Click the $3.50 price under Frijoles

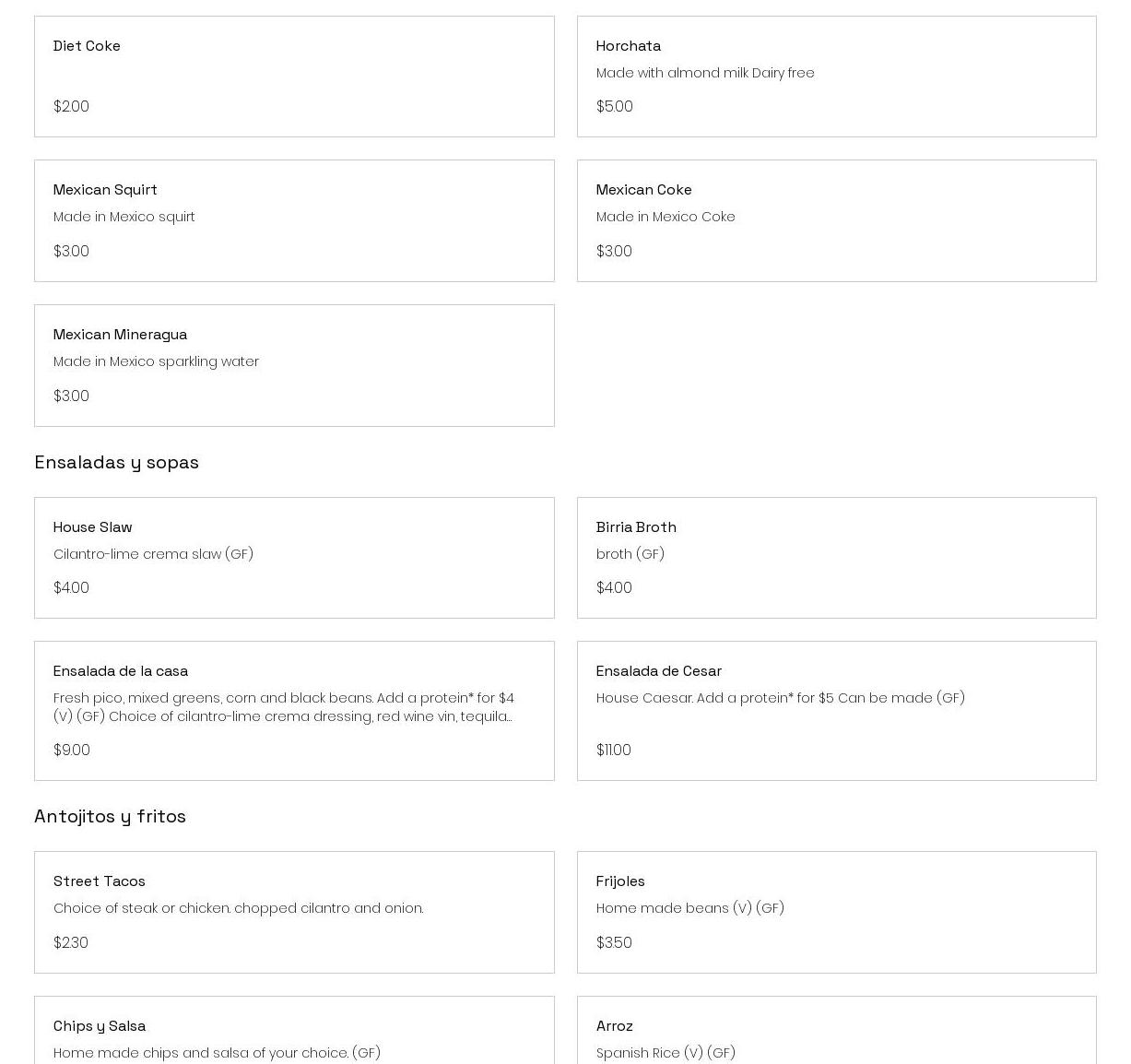[x=614, y=943]
